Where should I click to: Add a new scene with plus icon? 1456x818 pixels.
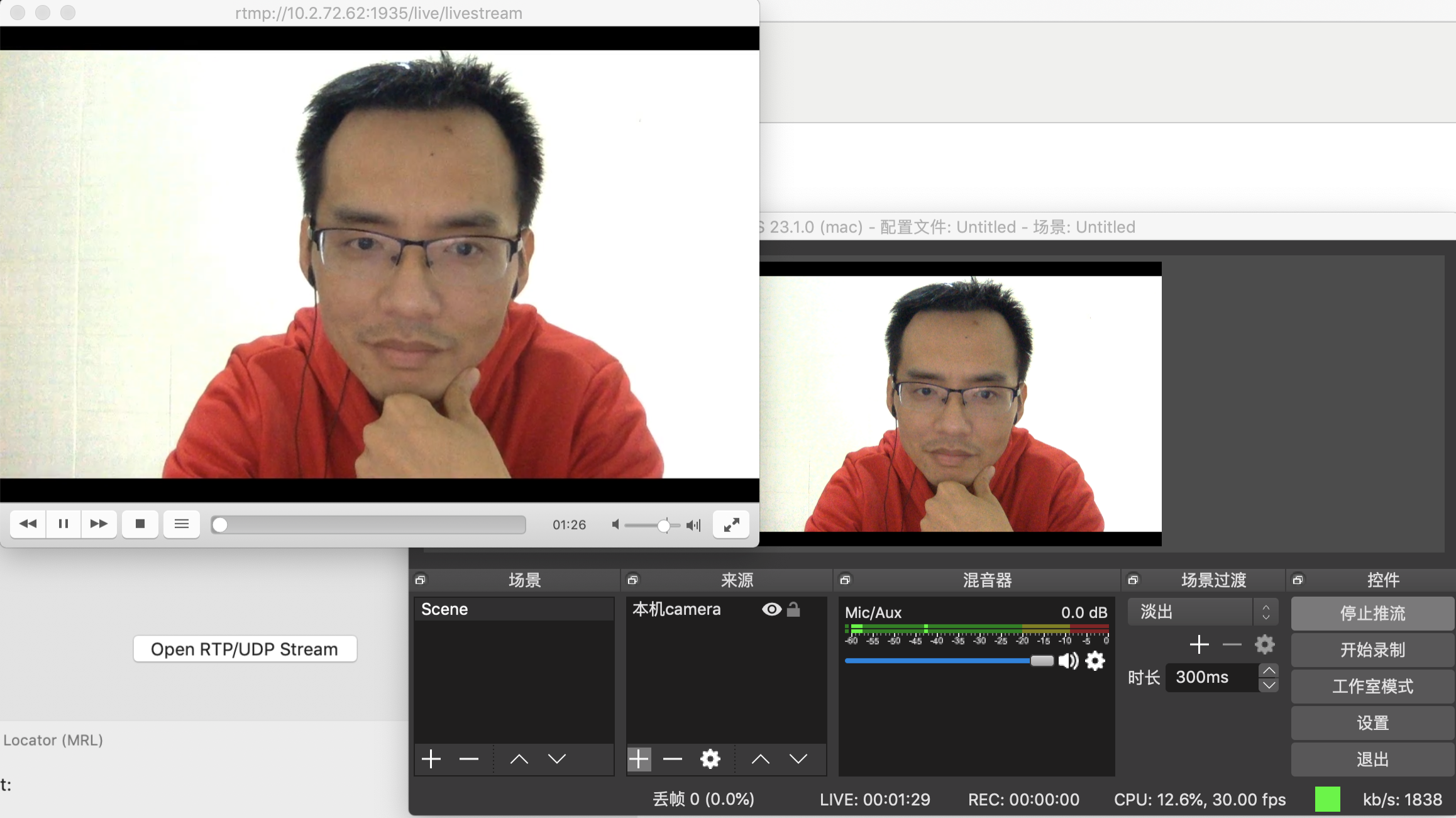[x=431, y=759]
